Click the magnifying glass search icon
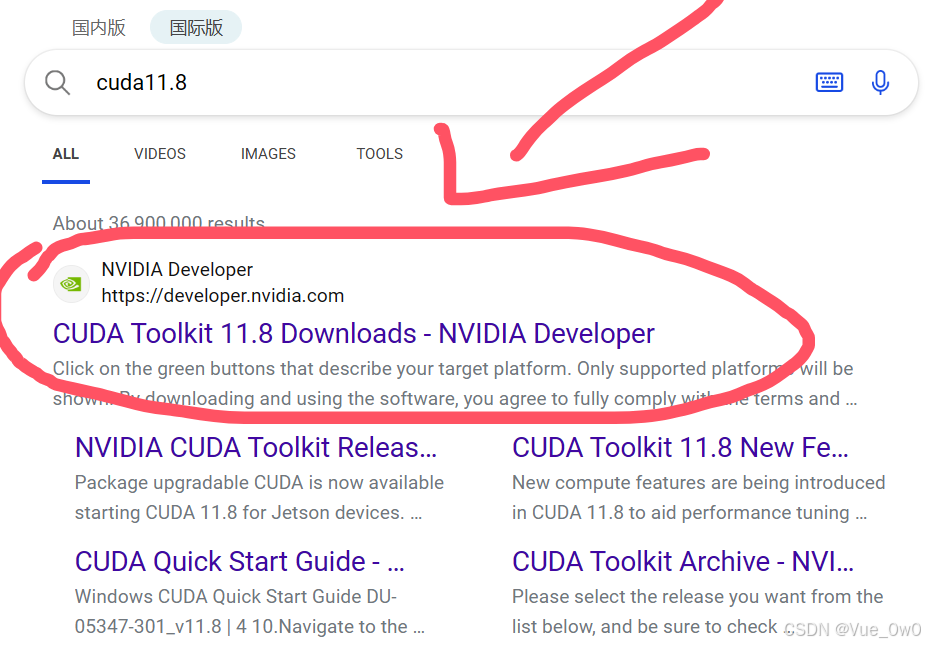The width and height of the screenshot is (925, 645). 58,83
